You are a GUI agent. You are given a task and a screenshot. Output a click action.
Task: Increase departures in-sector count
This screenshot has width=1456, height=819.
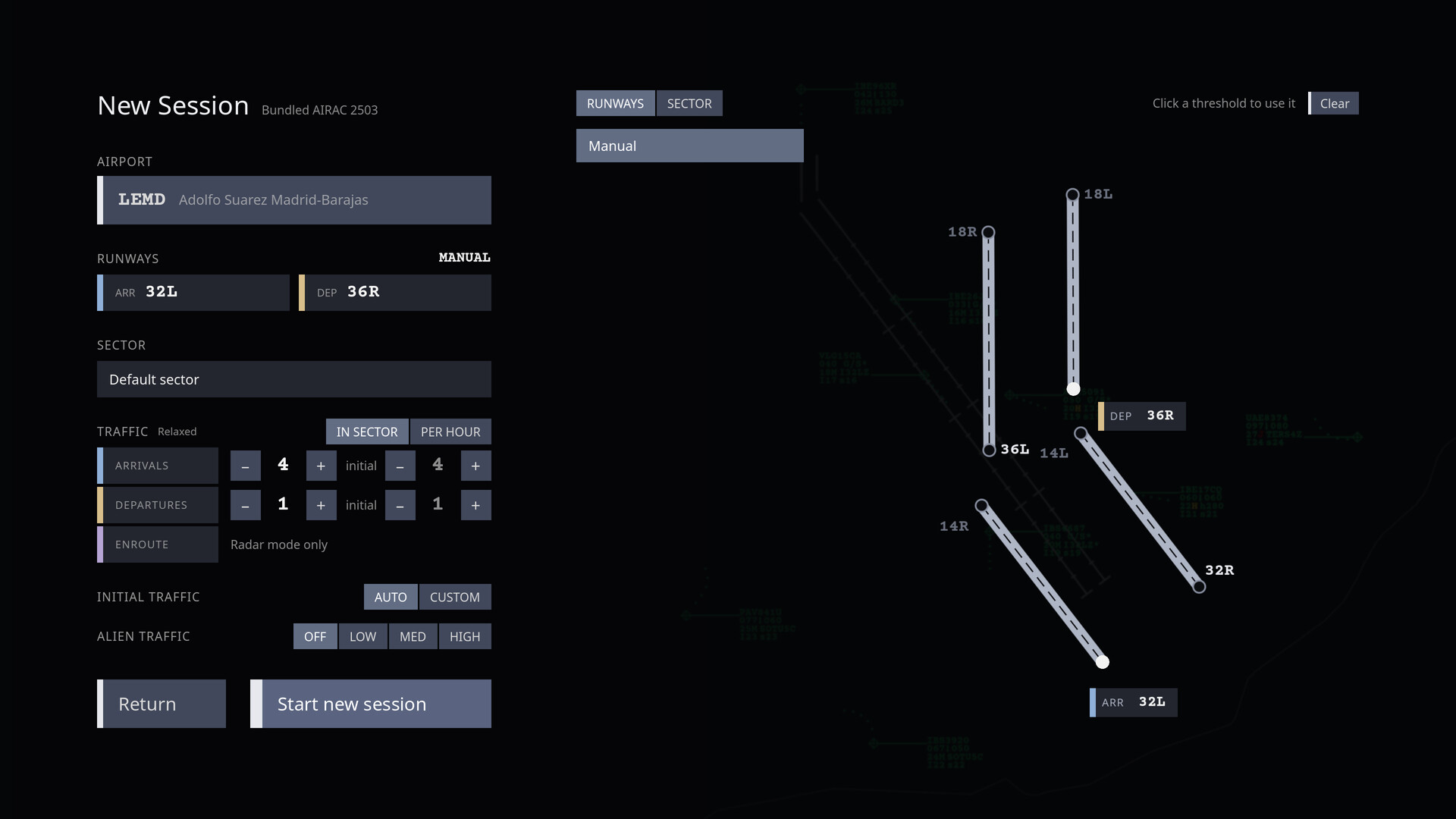coord(322,505)
